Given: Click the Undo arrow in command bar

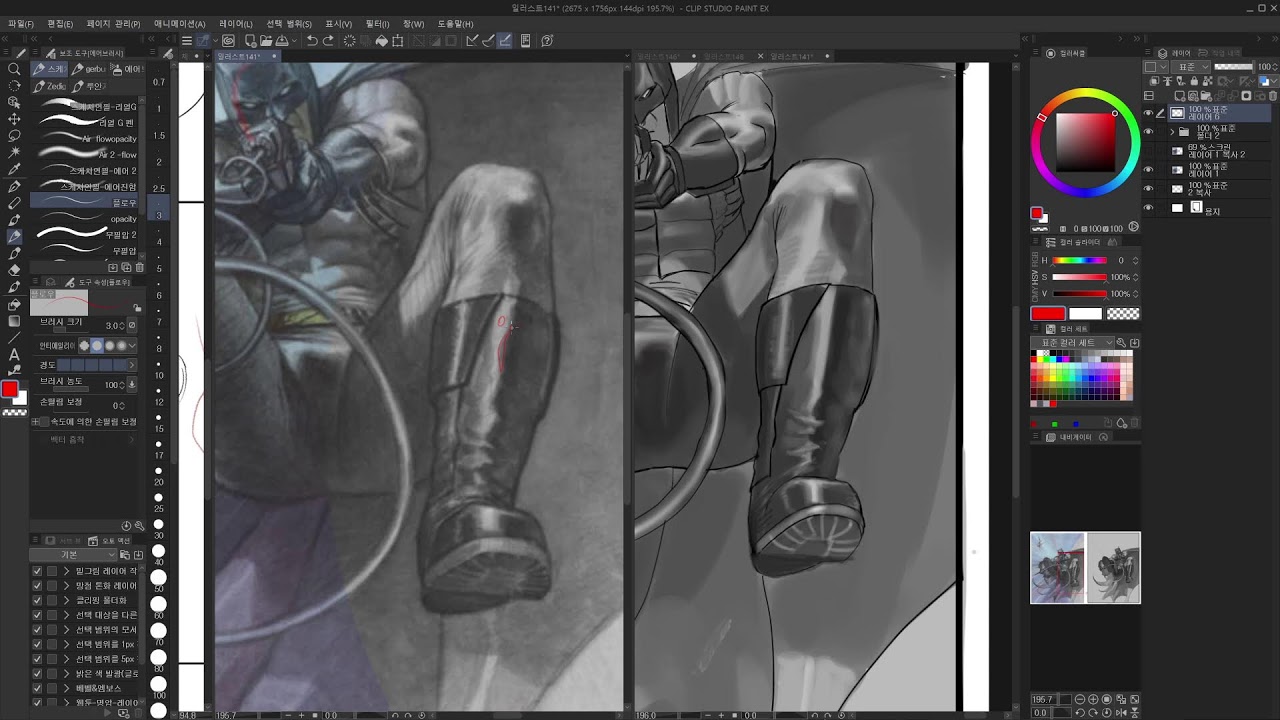Looking at the screenshot, I should pyautogui.click(x=312, y=41).
